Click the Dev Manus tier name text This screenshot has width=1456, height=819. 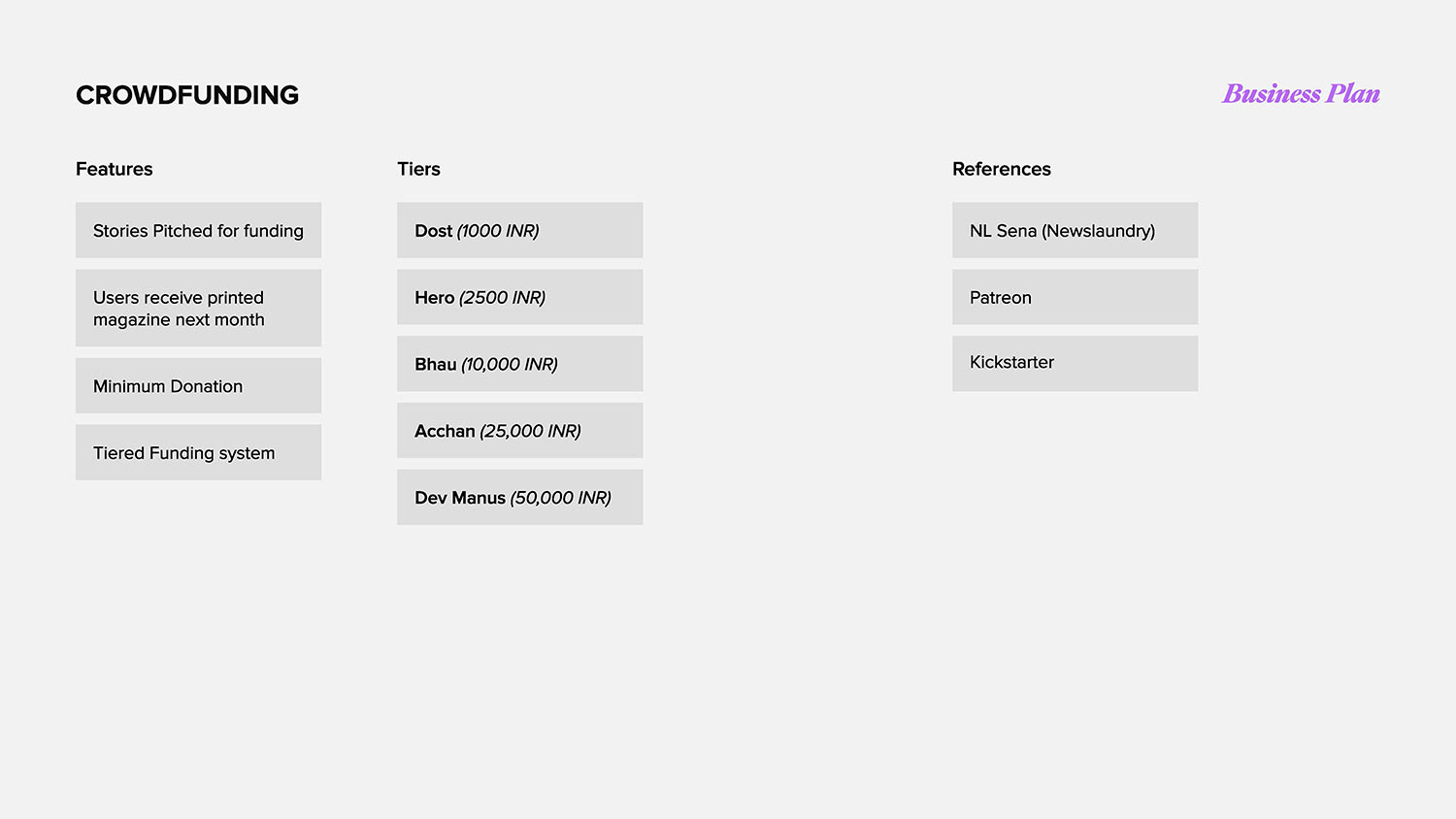coord(459,498)
